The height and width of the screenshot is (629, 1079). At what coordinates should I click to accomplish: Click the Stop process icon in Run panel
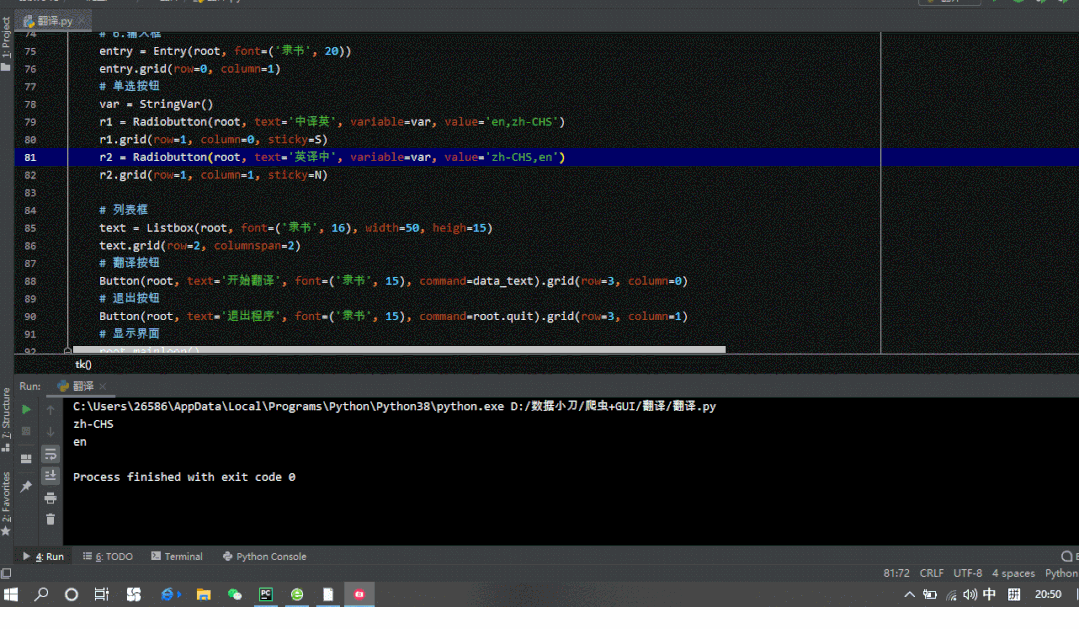click(x=27, y=431)
